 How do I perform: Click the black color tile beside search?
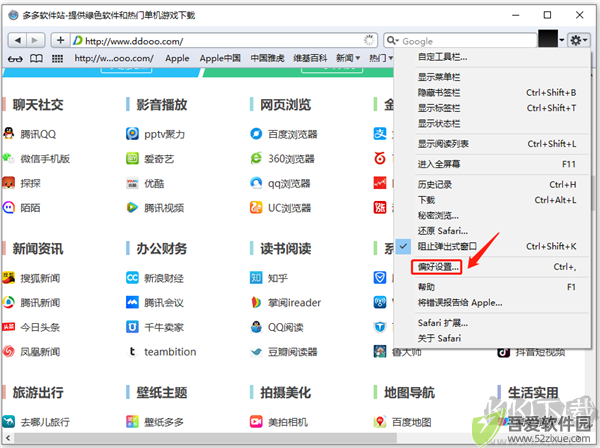pos(548,39)
